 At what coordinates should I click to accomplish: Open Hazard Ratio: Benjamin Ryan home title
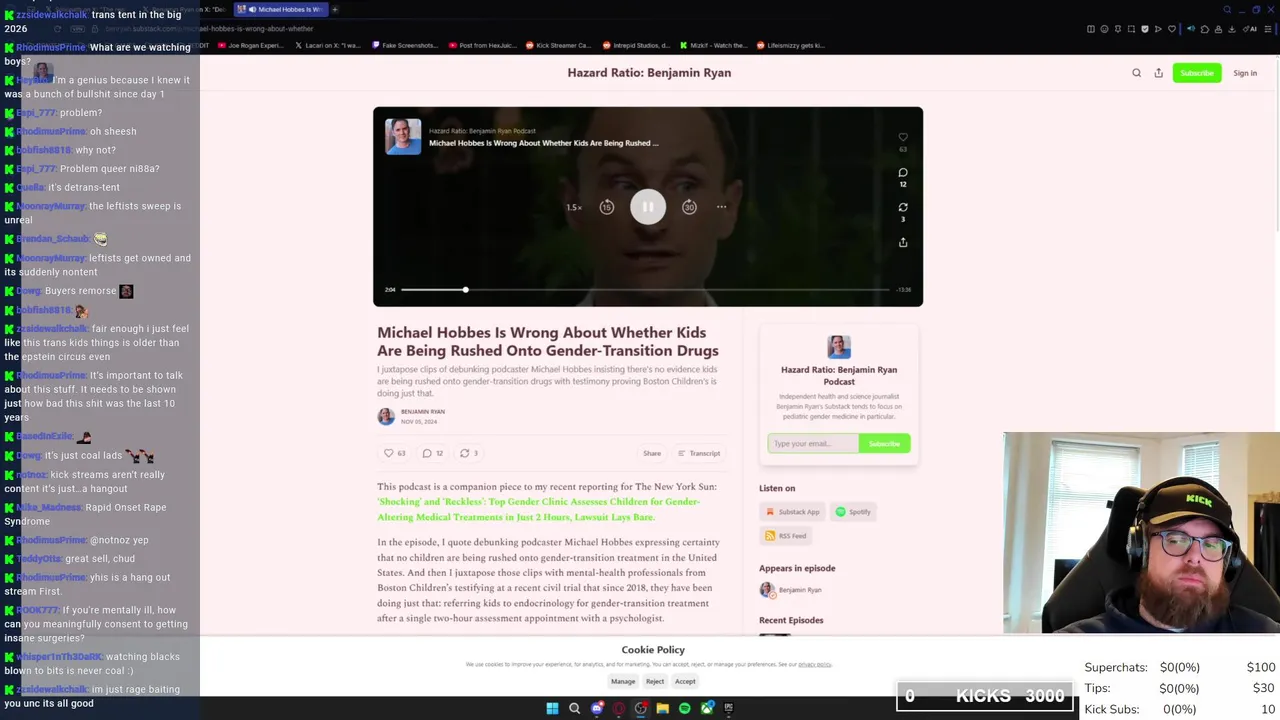[649, 73]
